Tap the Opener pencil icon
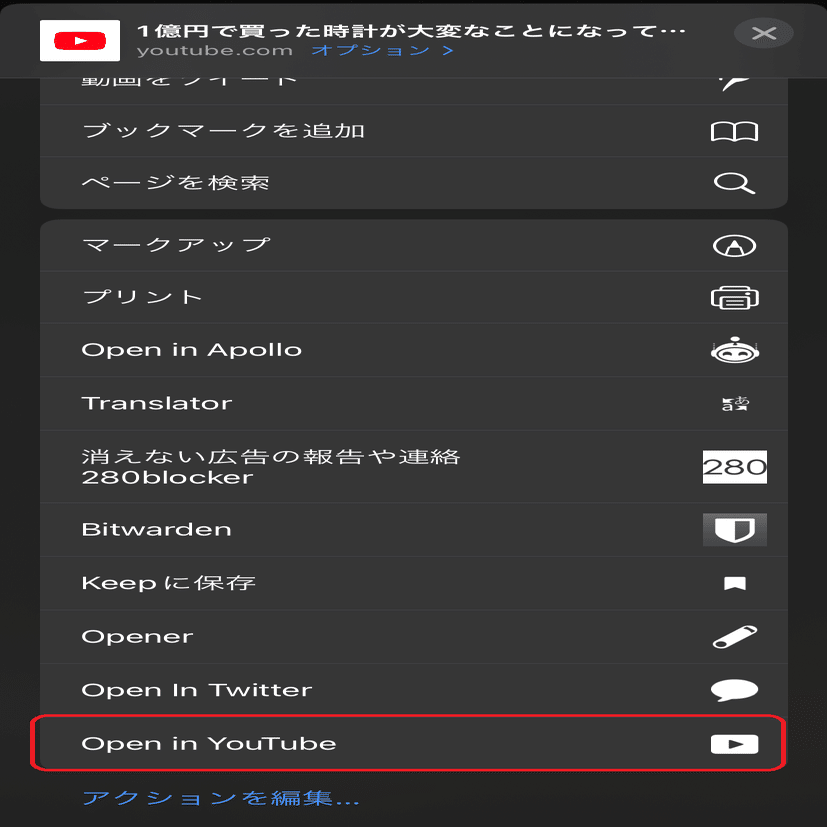The height and width of the screenshot is (827, 827). click(x=735, y=637)
